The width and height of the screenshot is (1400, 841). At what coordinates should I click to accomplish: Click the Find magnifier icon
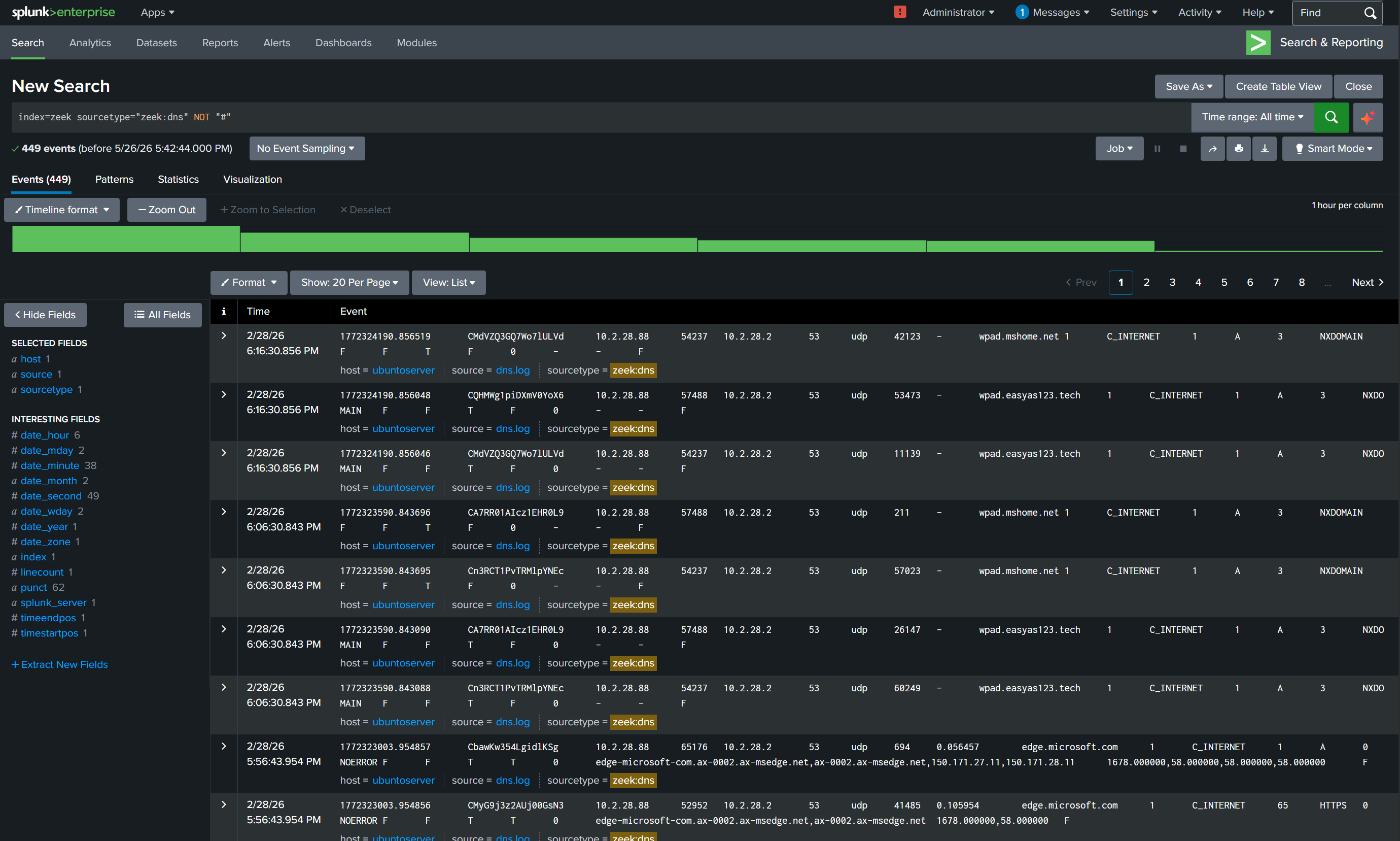click(1370, 13)
